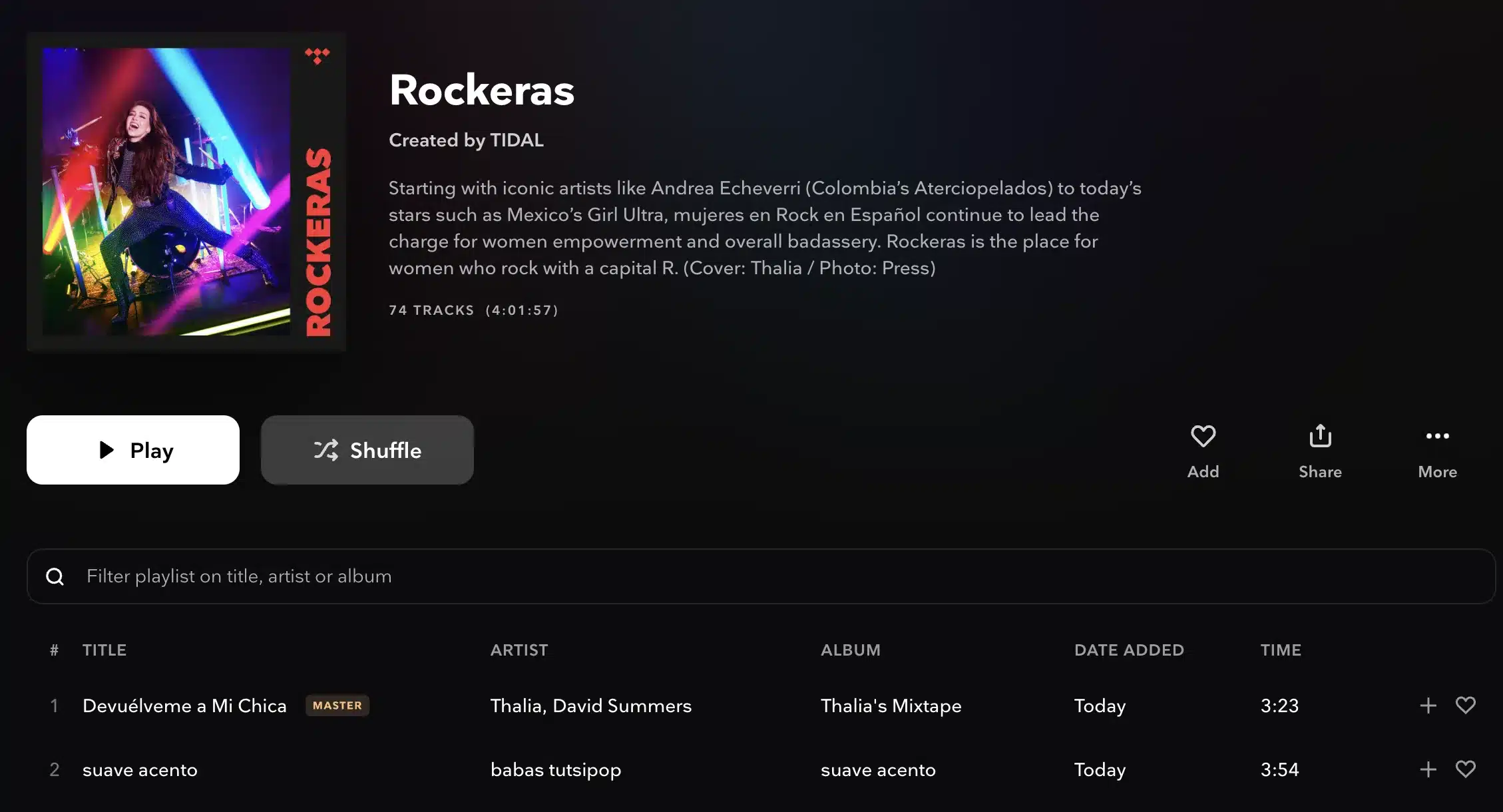1503x812 pixels.
Task: Favorite suave acento with heart icon
Action: coord(1466,769)
